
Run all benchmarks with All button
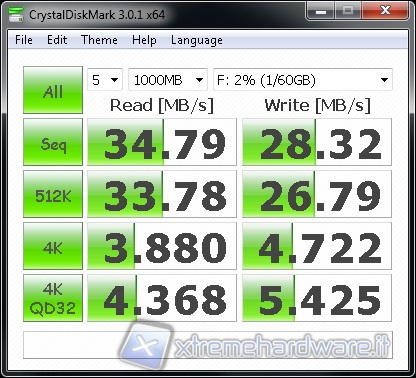click(x=53, y=90)
